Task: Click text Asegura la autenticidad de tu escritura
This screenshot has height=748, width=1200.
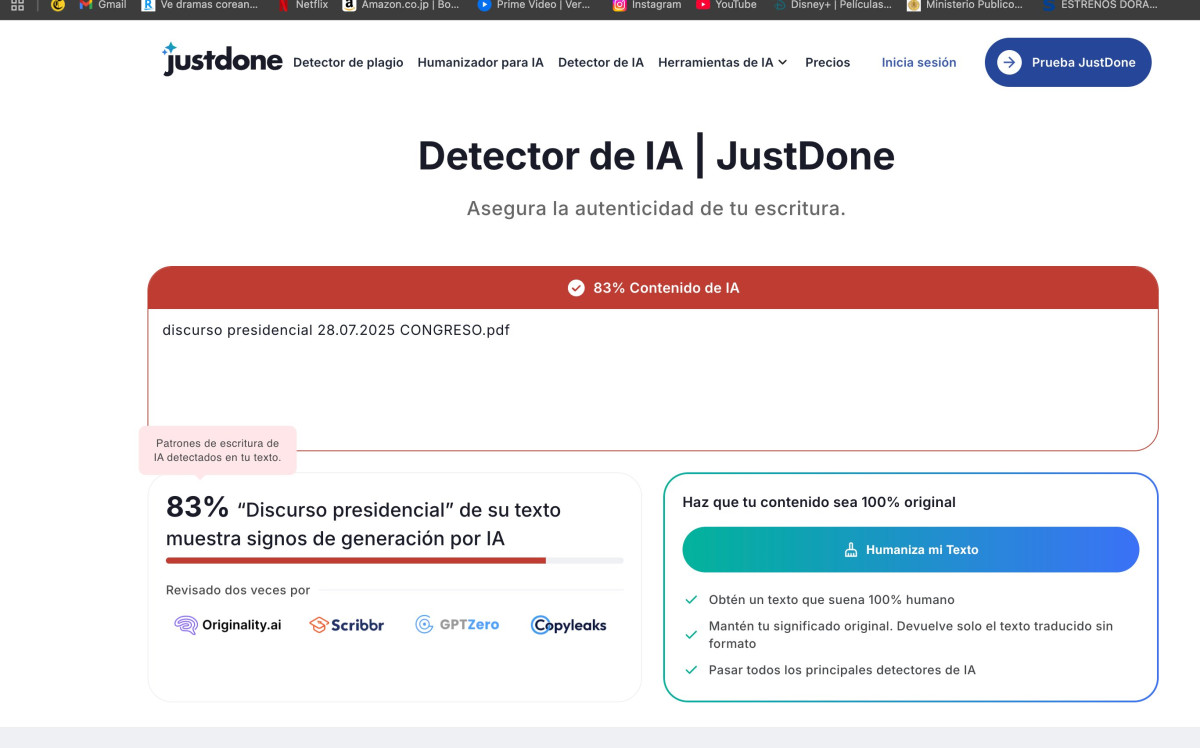Action: [656, 209]
